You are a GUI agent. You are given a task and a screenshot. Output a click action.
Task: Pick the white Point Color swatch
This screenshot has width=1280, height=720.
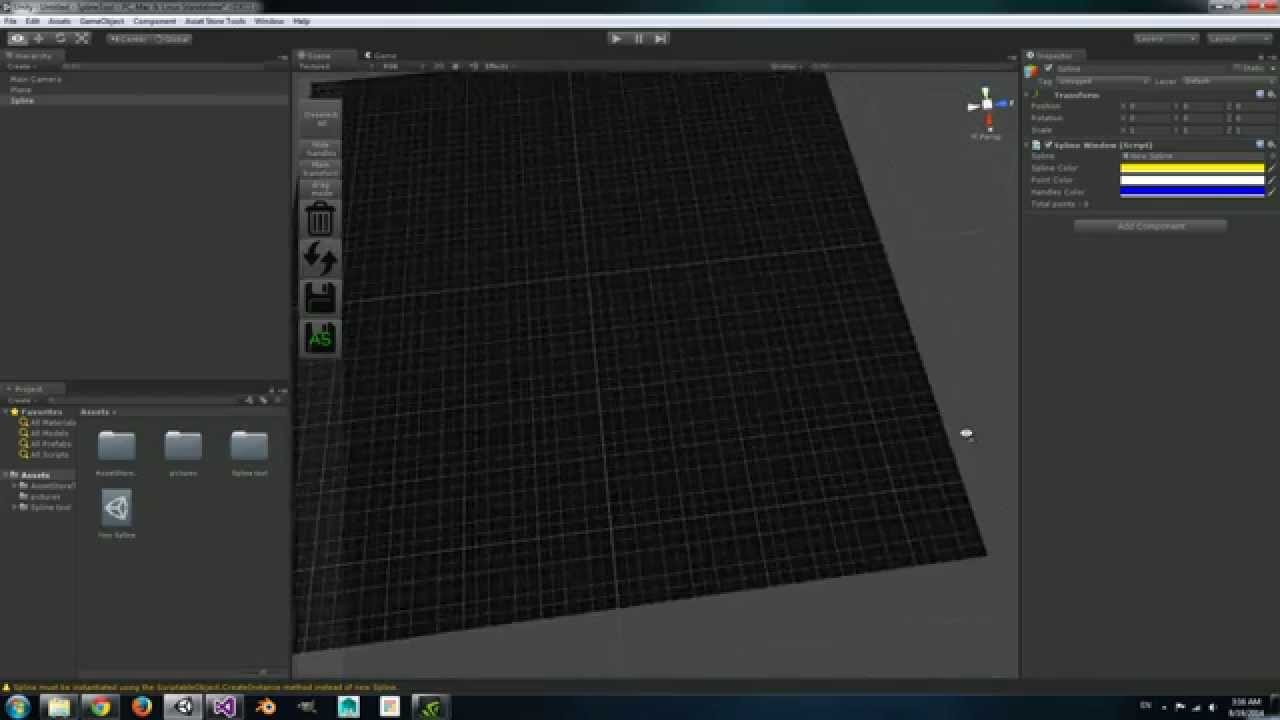(1192, 180)
